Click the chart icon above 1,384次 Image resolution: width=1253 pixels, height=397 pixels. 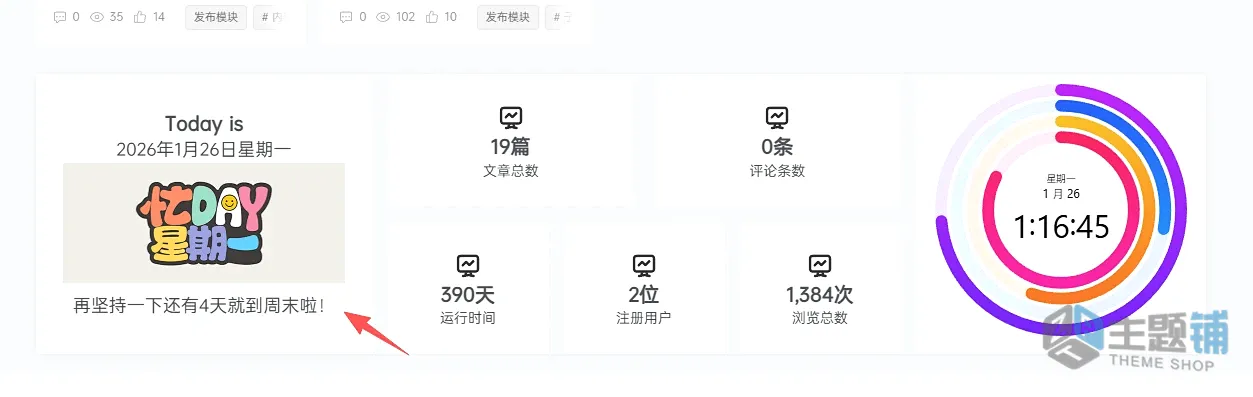tap(820, 265)
